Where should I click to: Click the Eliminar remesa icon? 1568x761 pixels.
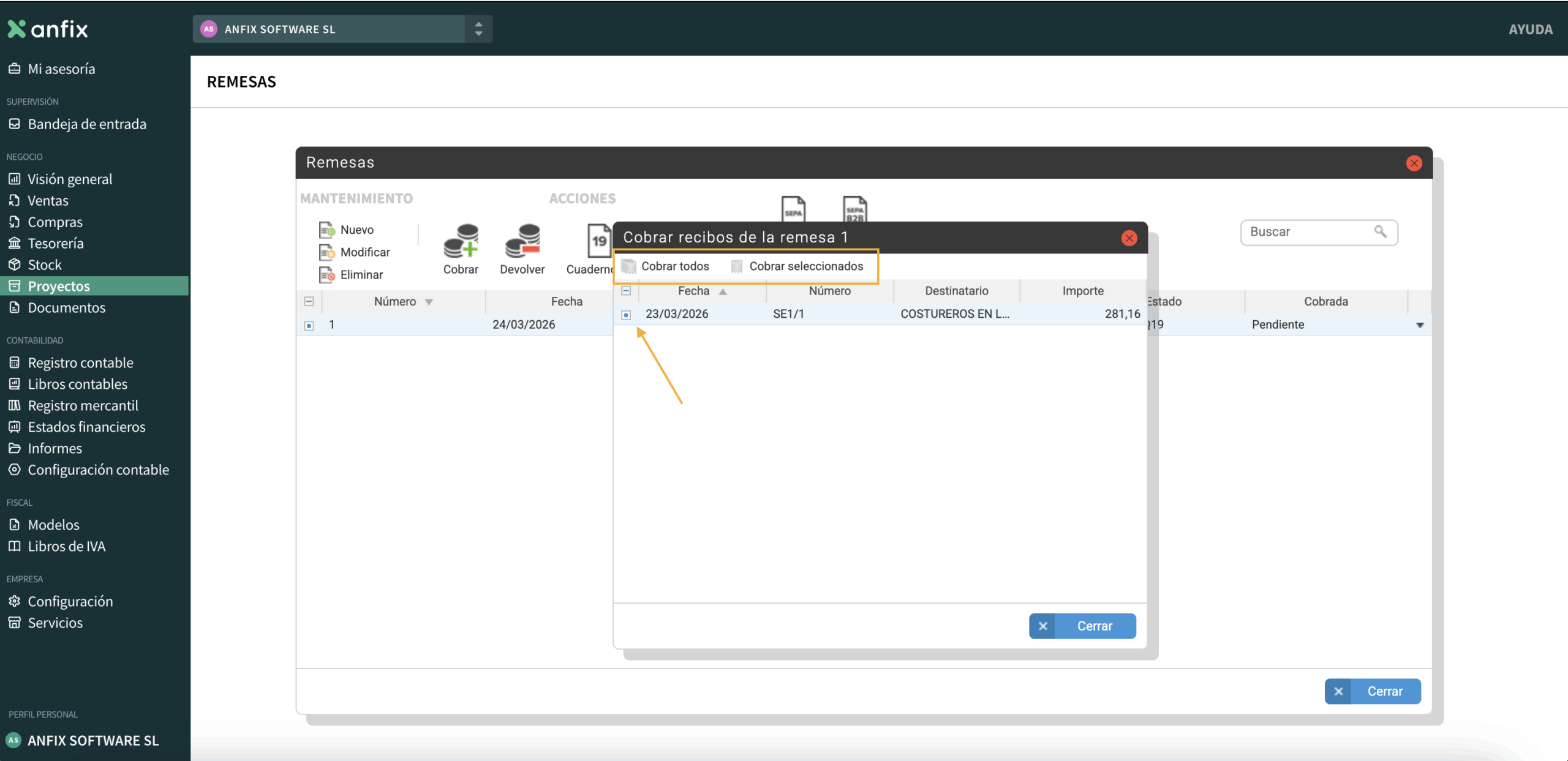pyautogui.click(x=327, y=275)
